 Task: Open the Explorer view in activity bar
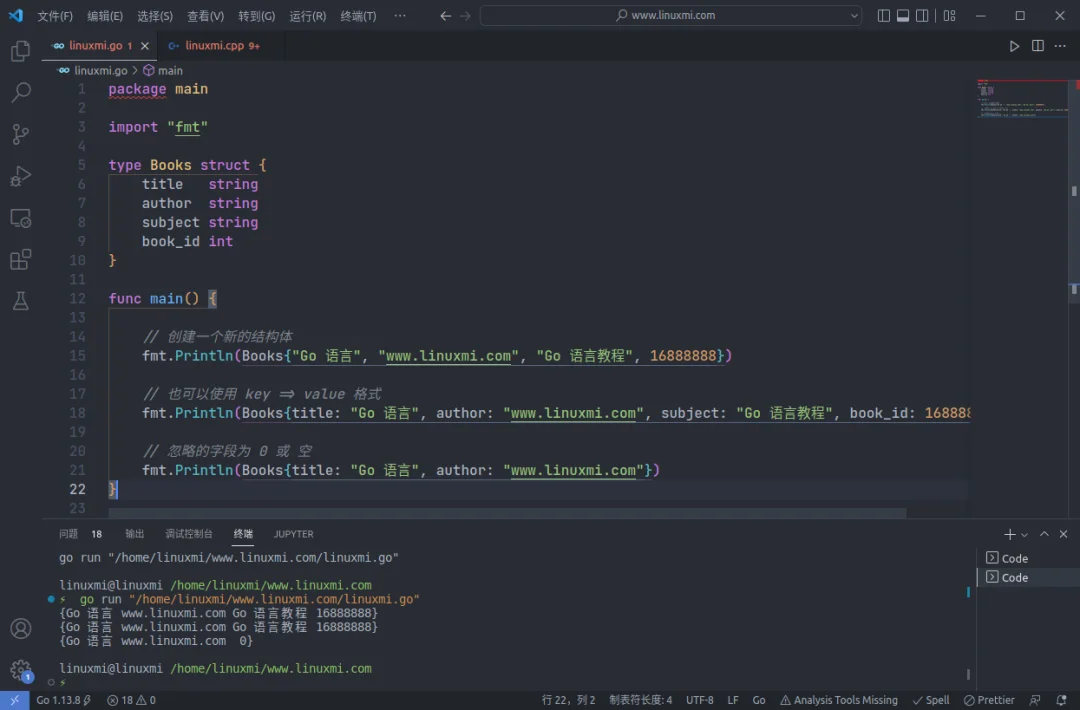click(x=21, y=50)
